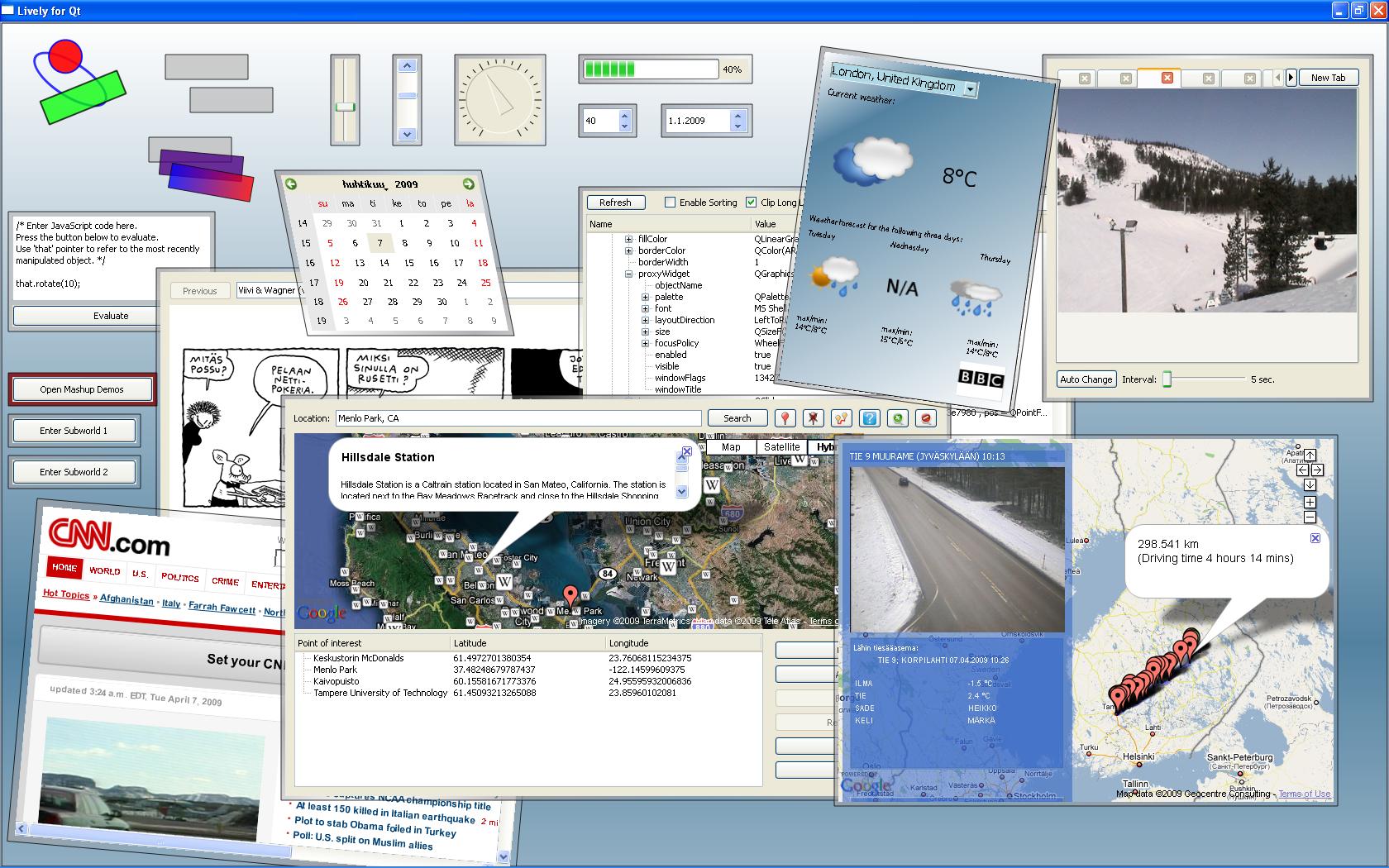Click Open Mashup Demos button
The width and height of the screenshot is (1389, 868).
82,389
